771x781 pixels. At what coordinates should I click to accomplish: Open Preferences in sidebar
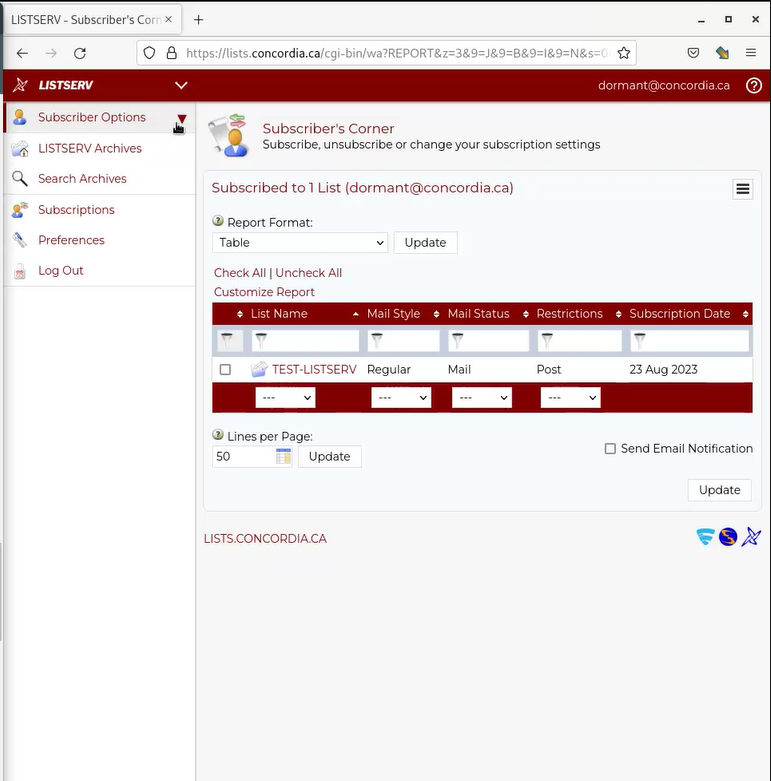point(72,240)
